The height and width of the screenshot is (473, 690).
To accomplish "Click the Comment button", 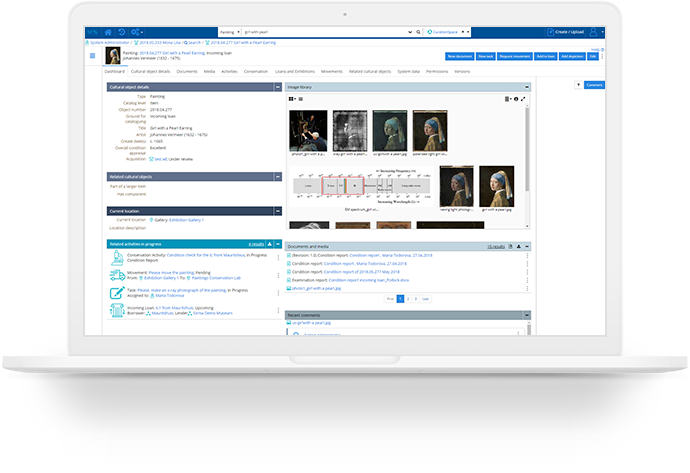I will 595,85.
